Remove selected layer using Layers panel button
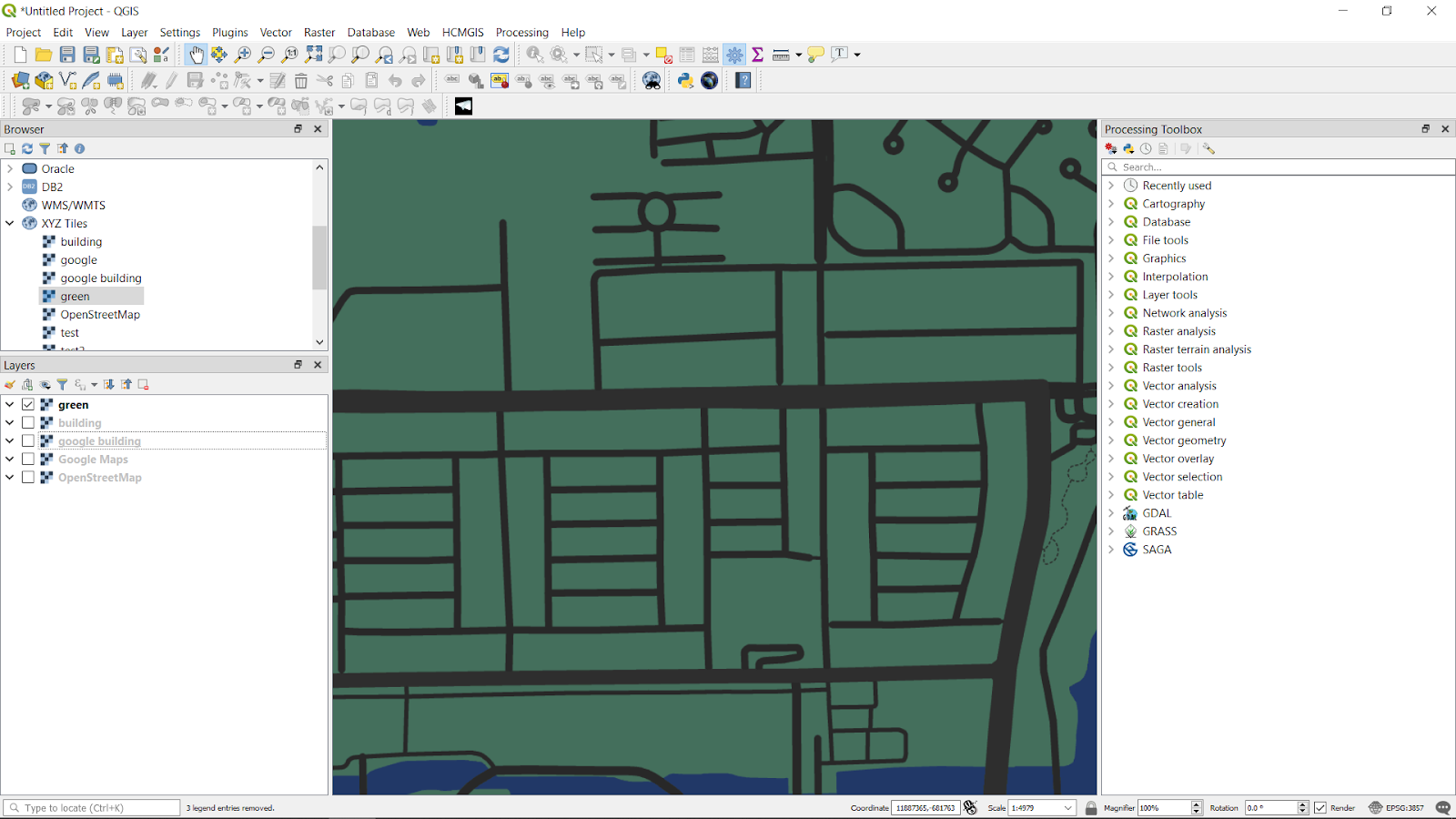Screen dimensions: 1456x819 point(142,384)
